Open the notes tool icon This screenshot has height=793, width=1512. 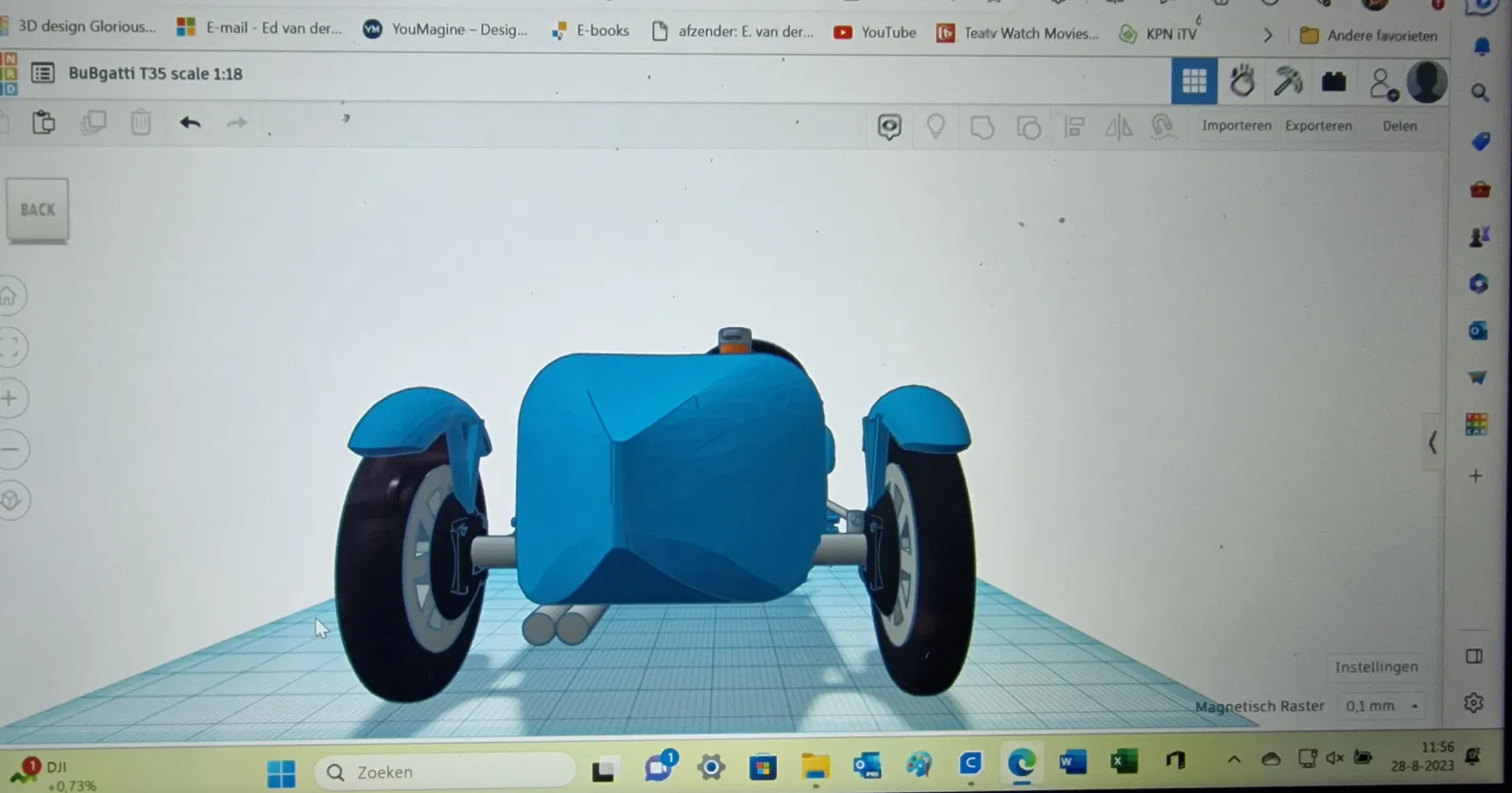(889, 127)
